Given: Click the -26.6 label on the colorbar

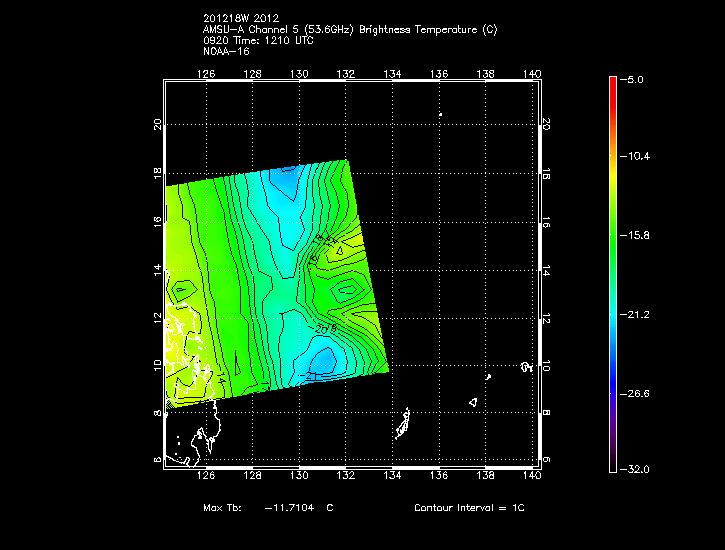Looking at the screenshot, I should pos(636,392).
